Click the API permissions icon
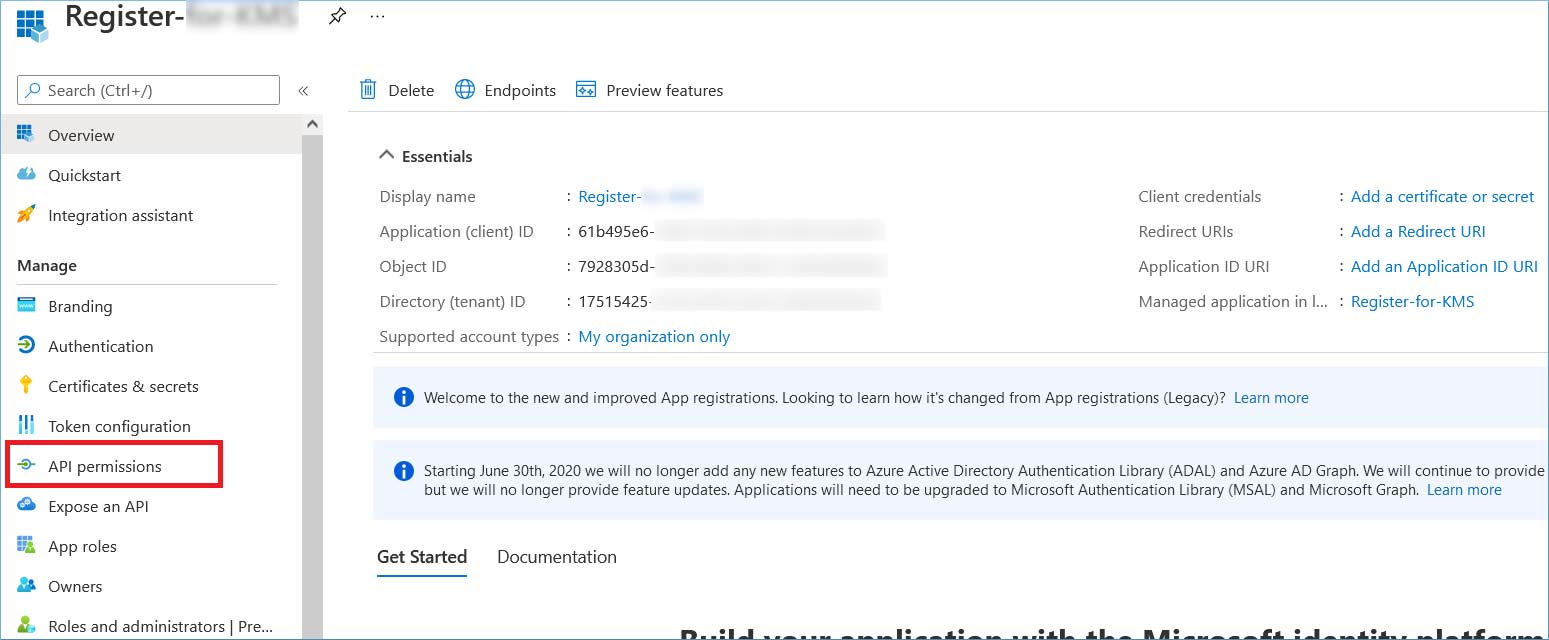1549x640 pixels. tap(26, 466)
